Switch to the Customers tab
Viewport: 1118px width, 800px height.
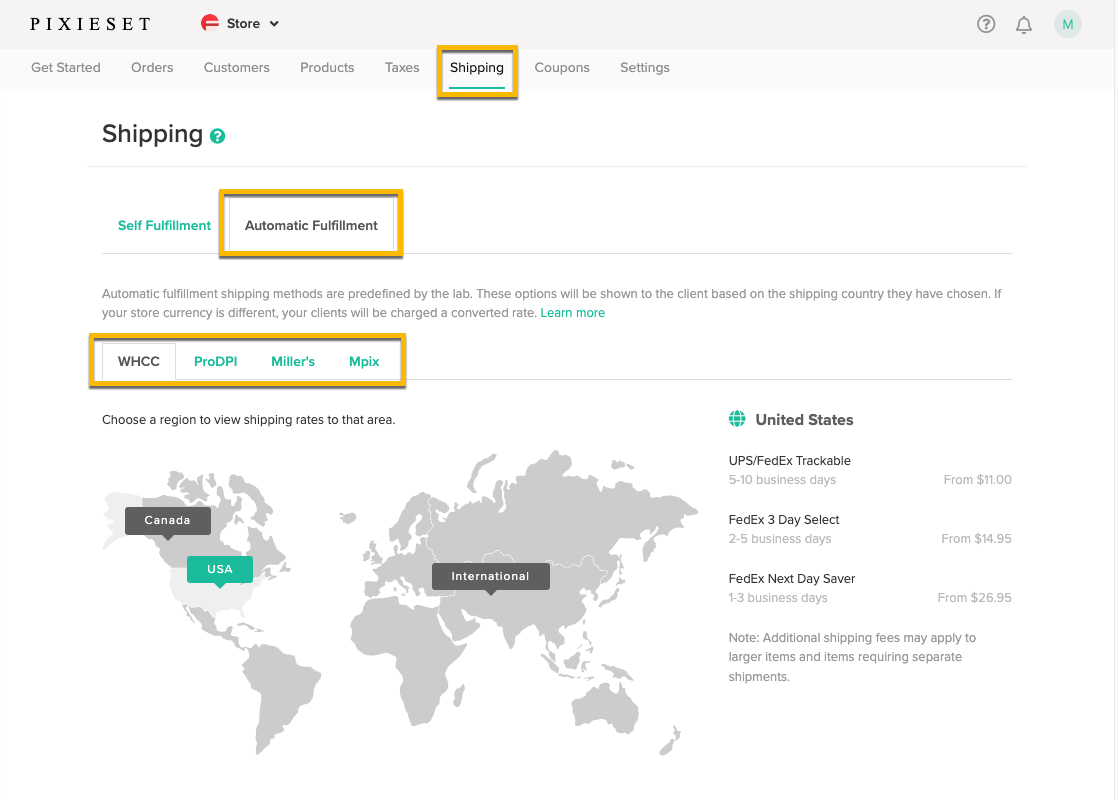pos(237,68)
